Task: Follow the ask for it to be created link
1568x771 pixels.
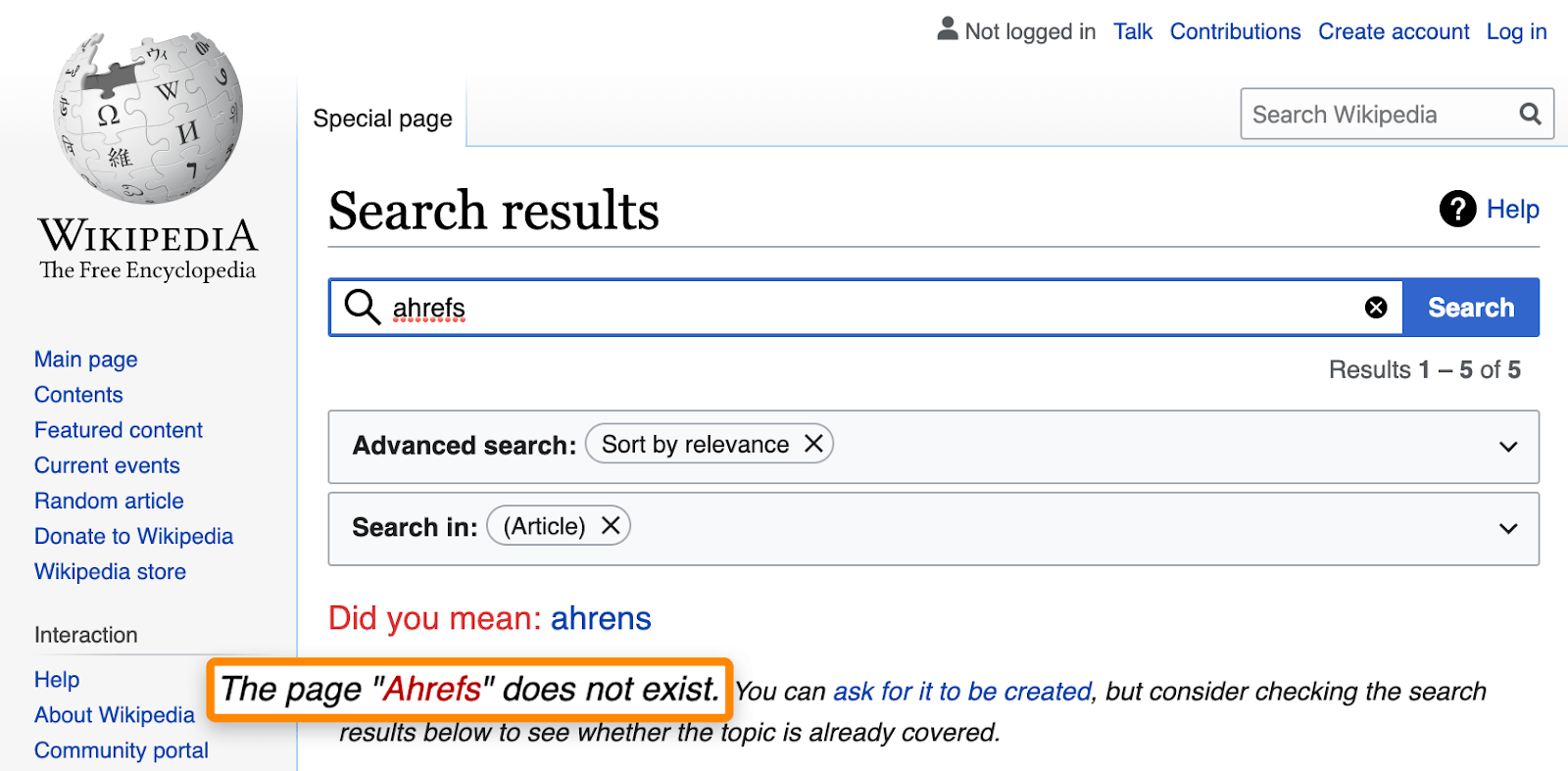Action: pyautogui.click(x=961, y=691)
